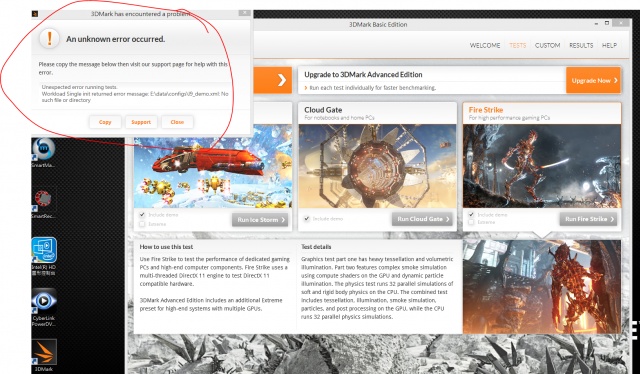Toggle Include demo for Ice Storm
The height and width of the screenshot is (374, 640).
[142, 215]
